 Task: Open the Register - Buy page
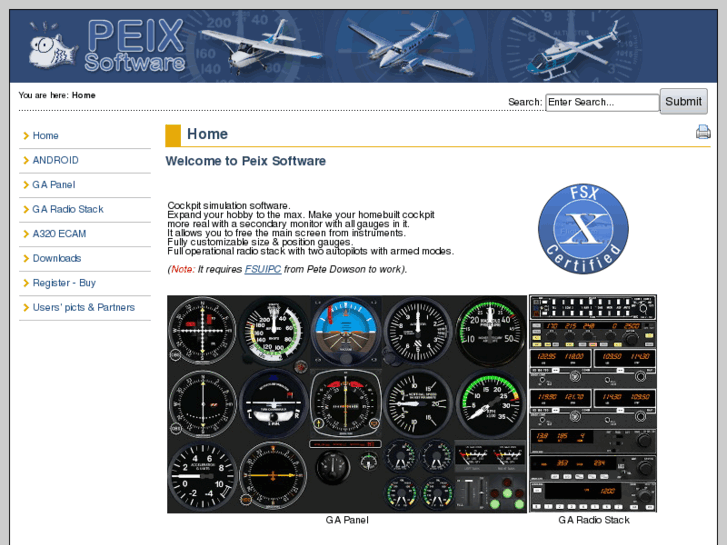[x=64, y=283]
